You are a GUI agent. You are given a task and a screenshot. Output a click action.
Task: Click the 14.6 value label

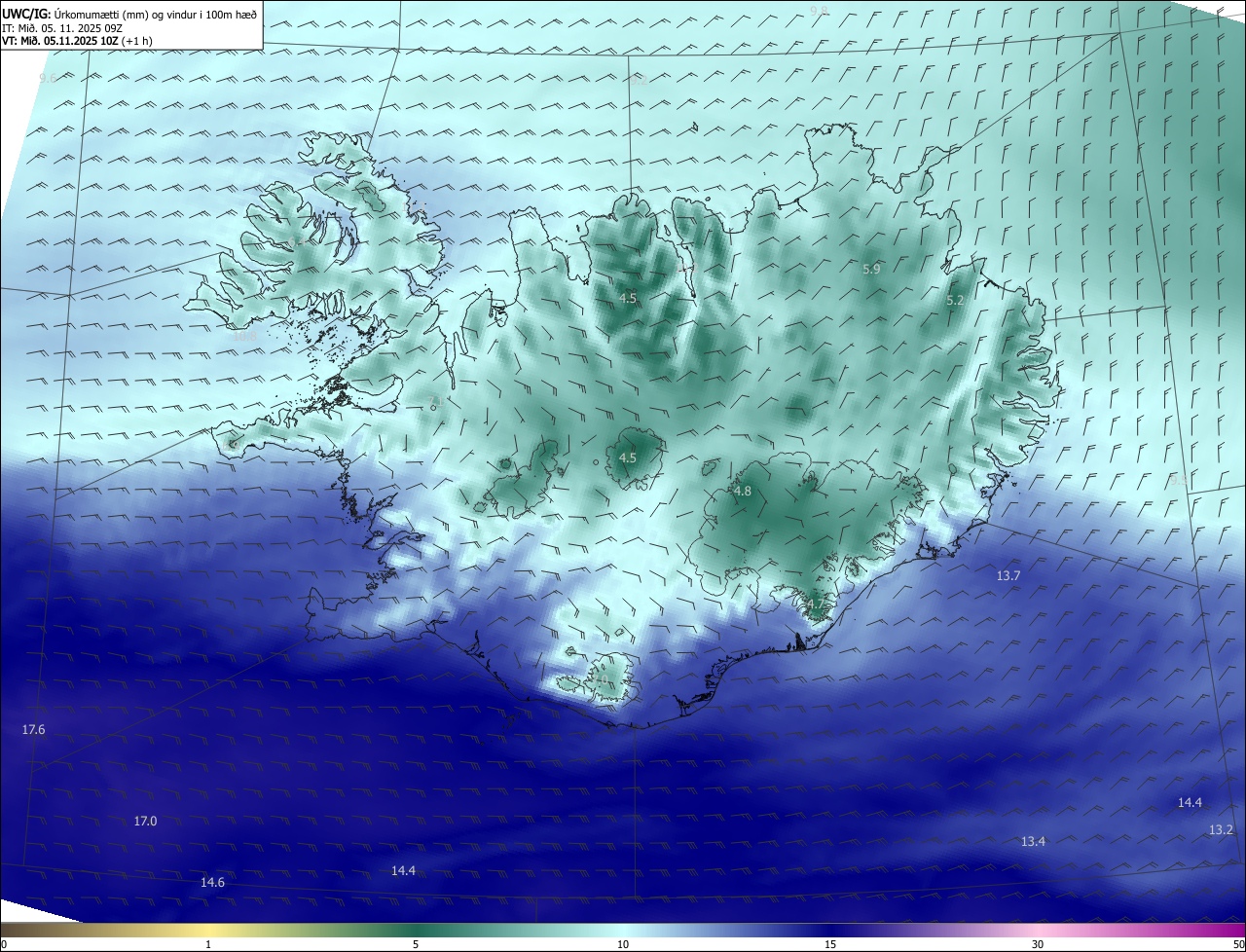tap(212, 882)
